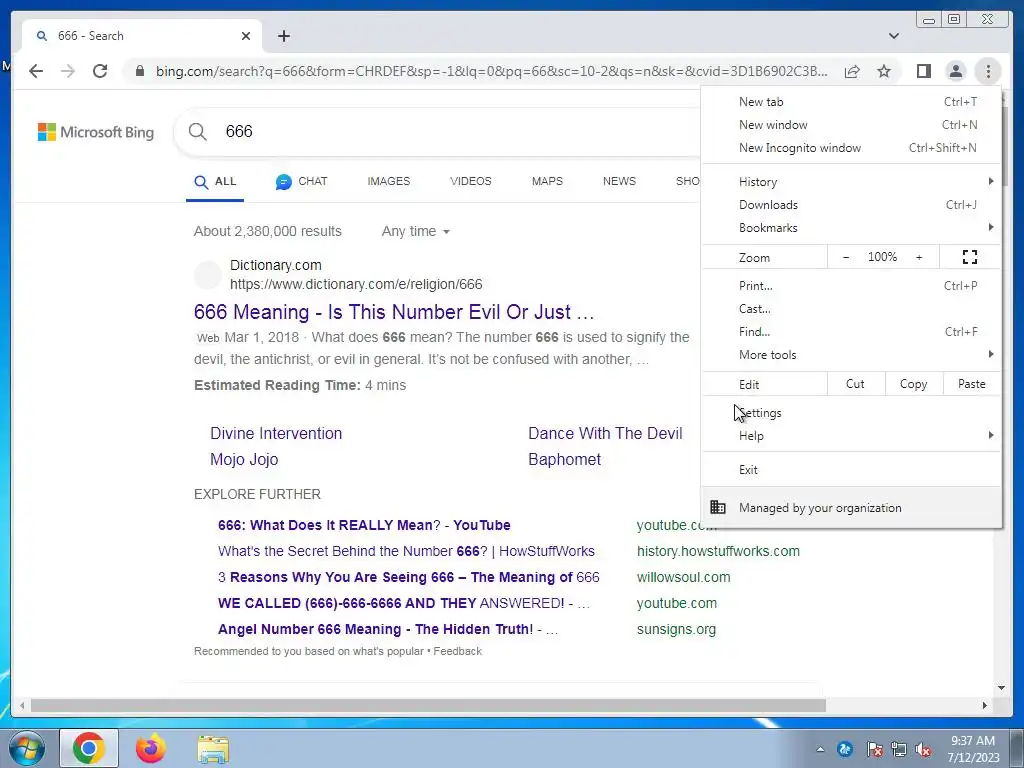1024x768 pixels.
Task: Reload the page with the refresh icon
Action: [100, 71]
